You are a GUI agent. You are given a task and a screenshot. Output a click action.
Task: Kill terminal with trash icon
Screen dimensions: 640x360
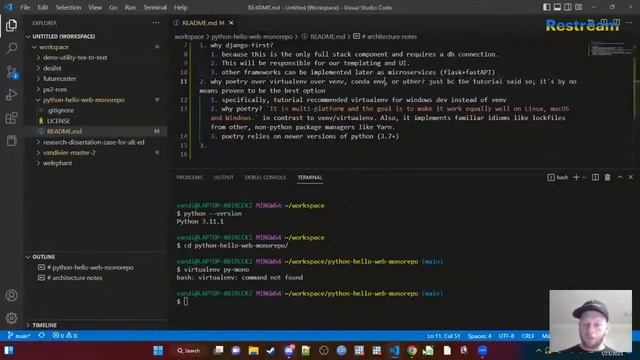(x=607, y=177)
